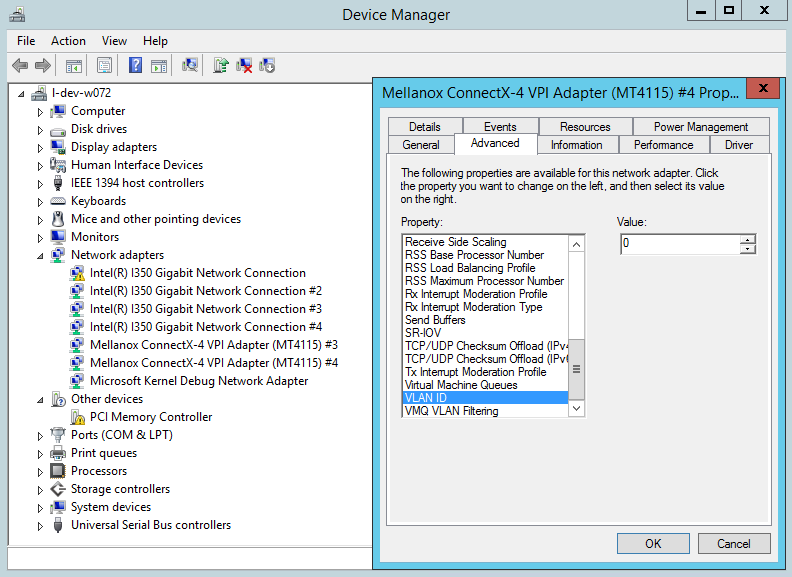Switch to the Events tab
The height and width of the screenshot is (577, 792).
(500, 126)
